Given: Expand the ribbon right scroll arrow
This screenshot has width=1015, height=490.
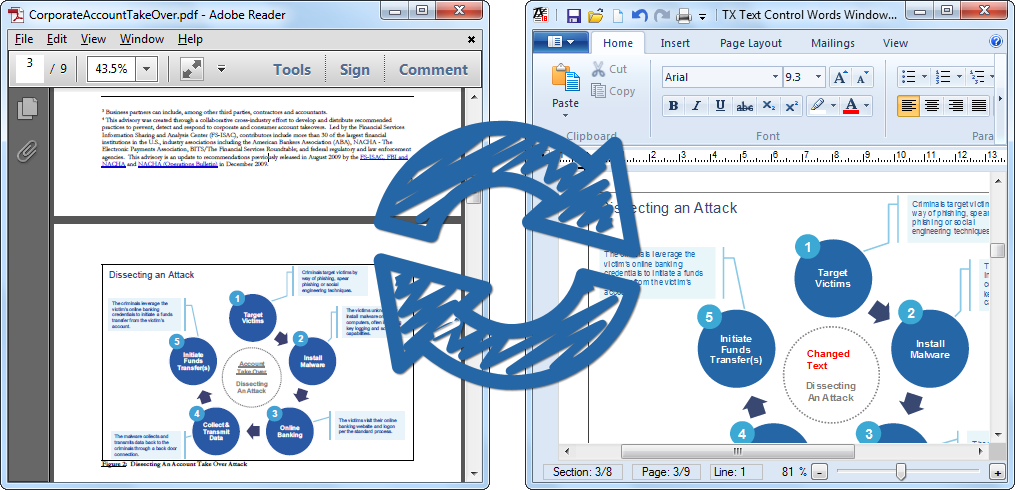Looking at the screenshot, I should [x=1001, y=100].
